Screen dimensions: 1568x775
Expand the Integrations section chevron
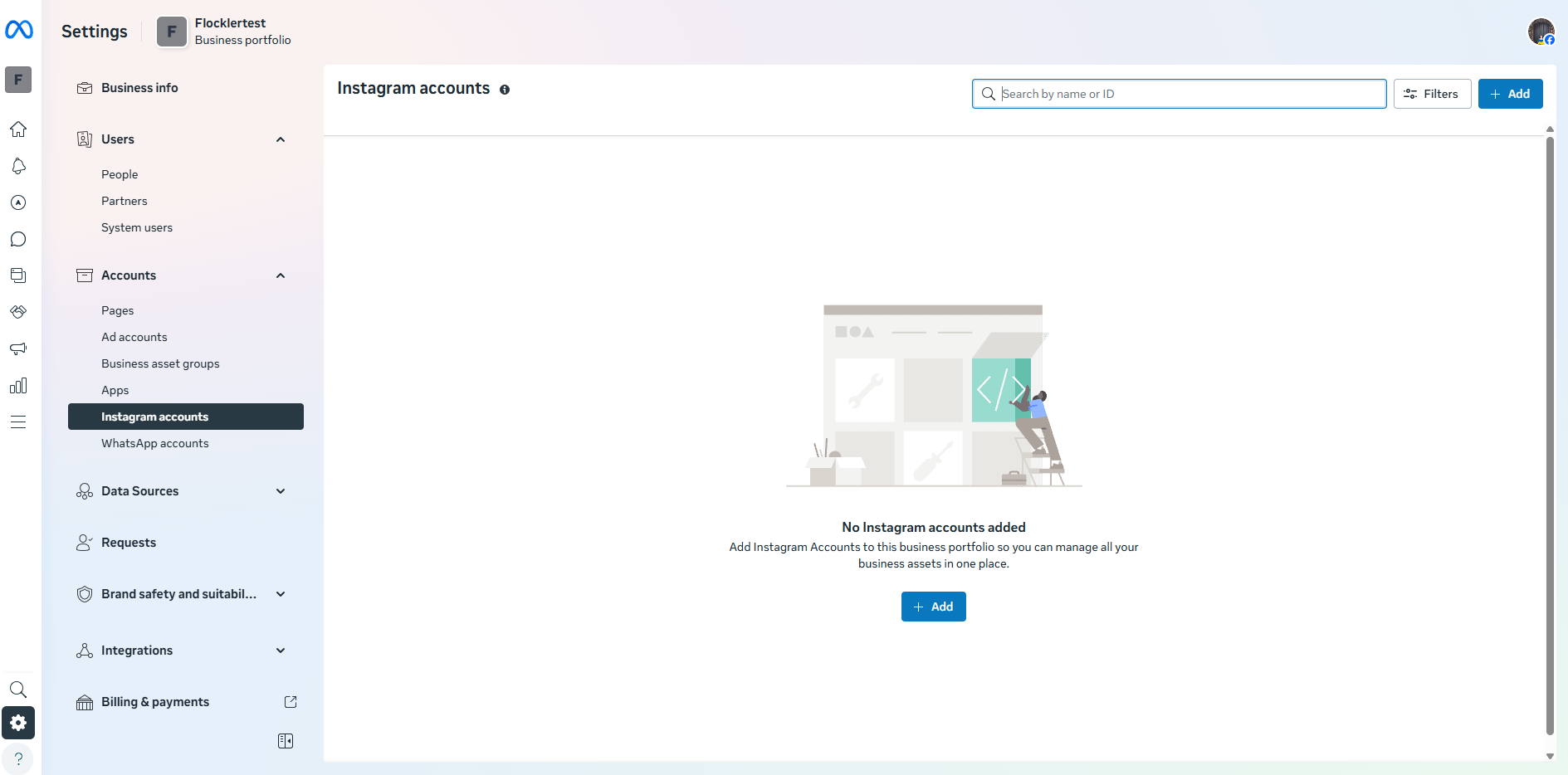[x=281, y=651]
